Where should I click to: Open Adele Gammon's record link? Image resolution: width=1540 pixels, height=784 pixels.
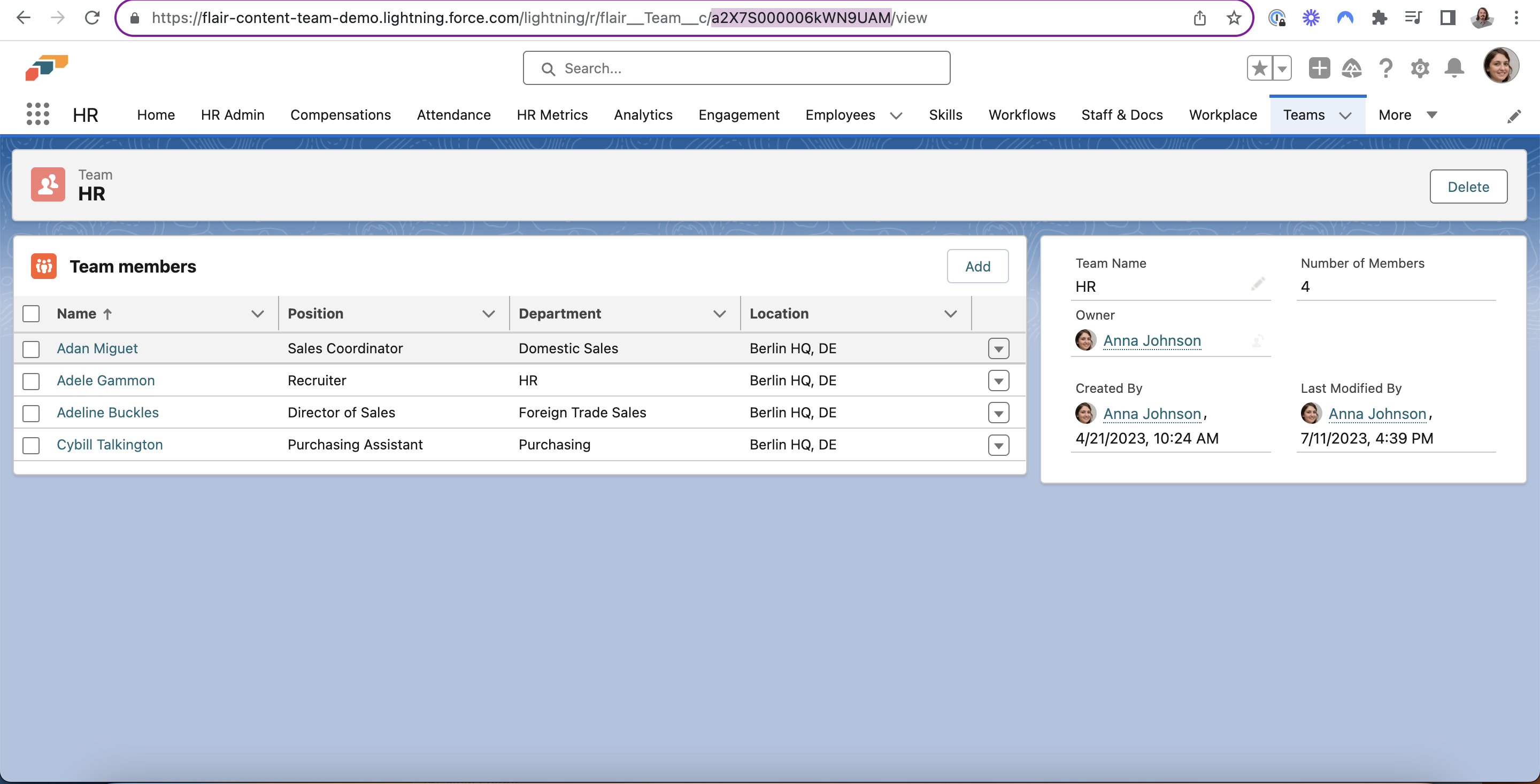[x=105, y=381]
